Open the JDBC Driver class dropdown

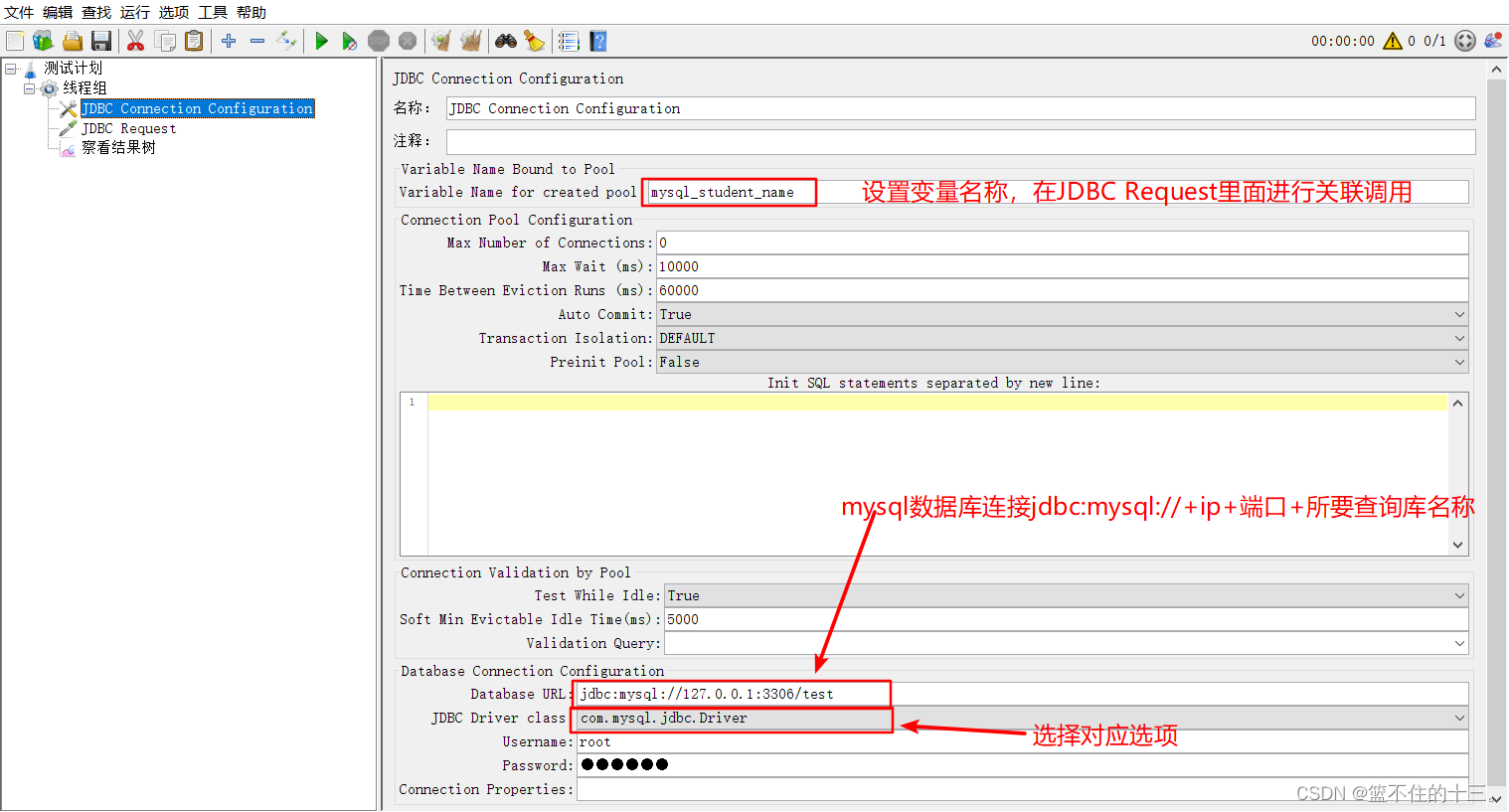point(1023,718)
